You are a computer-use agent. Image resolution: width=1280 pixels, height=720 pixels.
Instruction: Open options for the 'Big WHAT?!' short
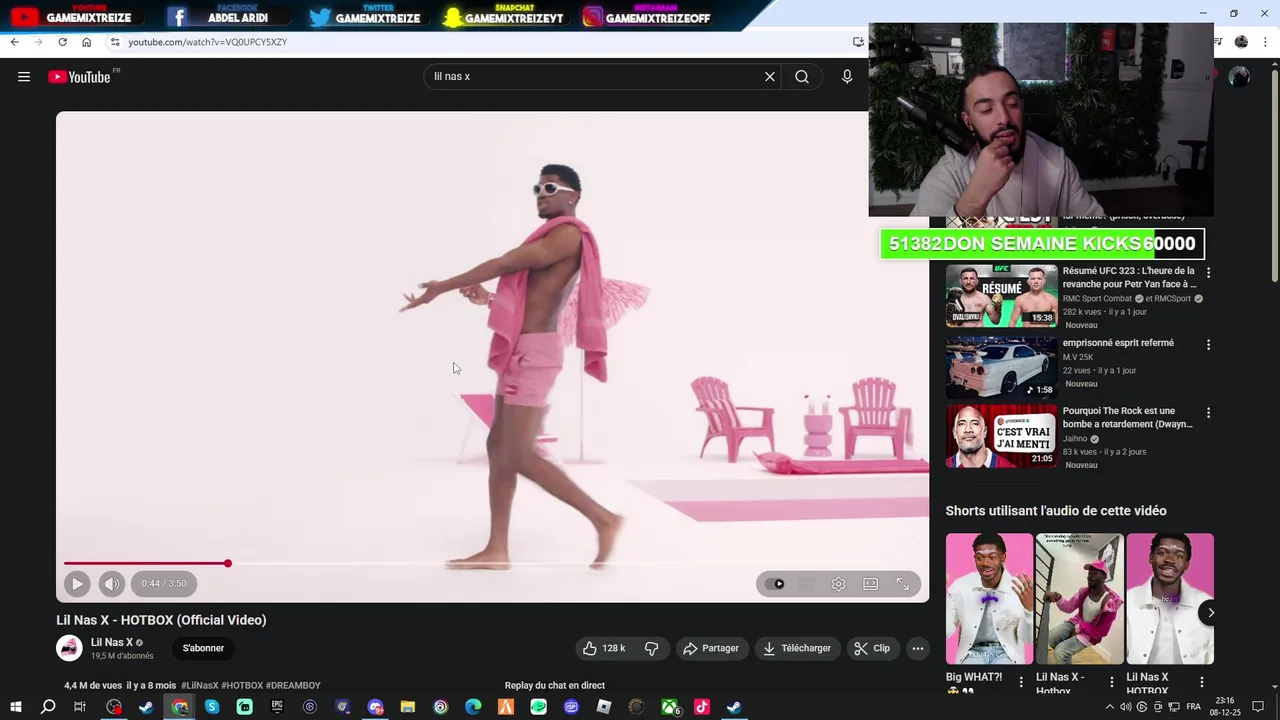coord(1021,682)
